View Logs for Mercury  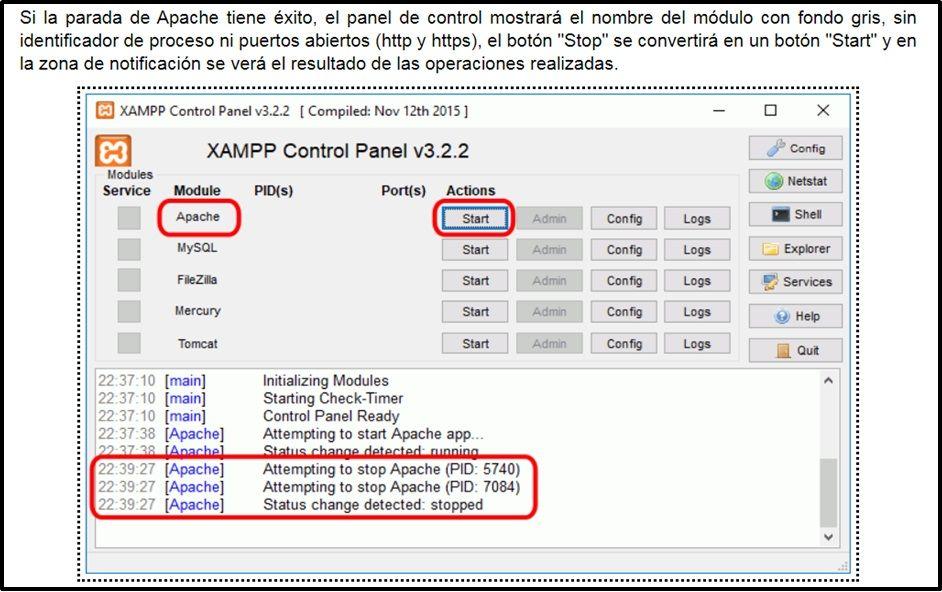[x=697, y=312]
